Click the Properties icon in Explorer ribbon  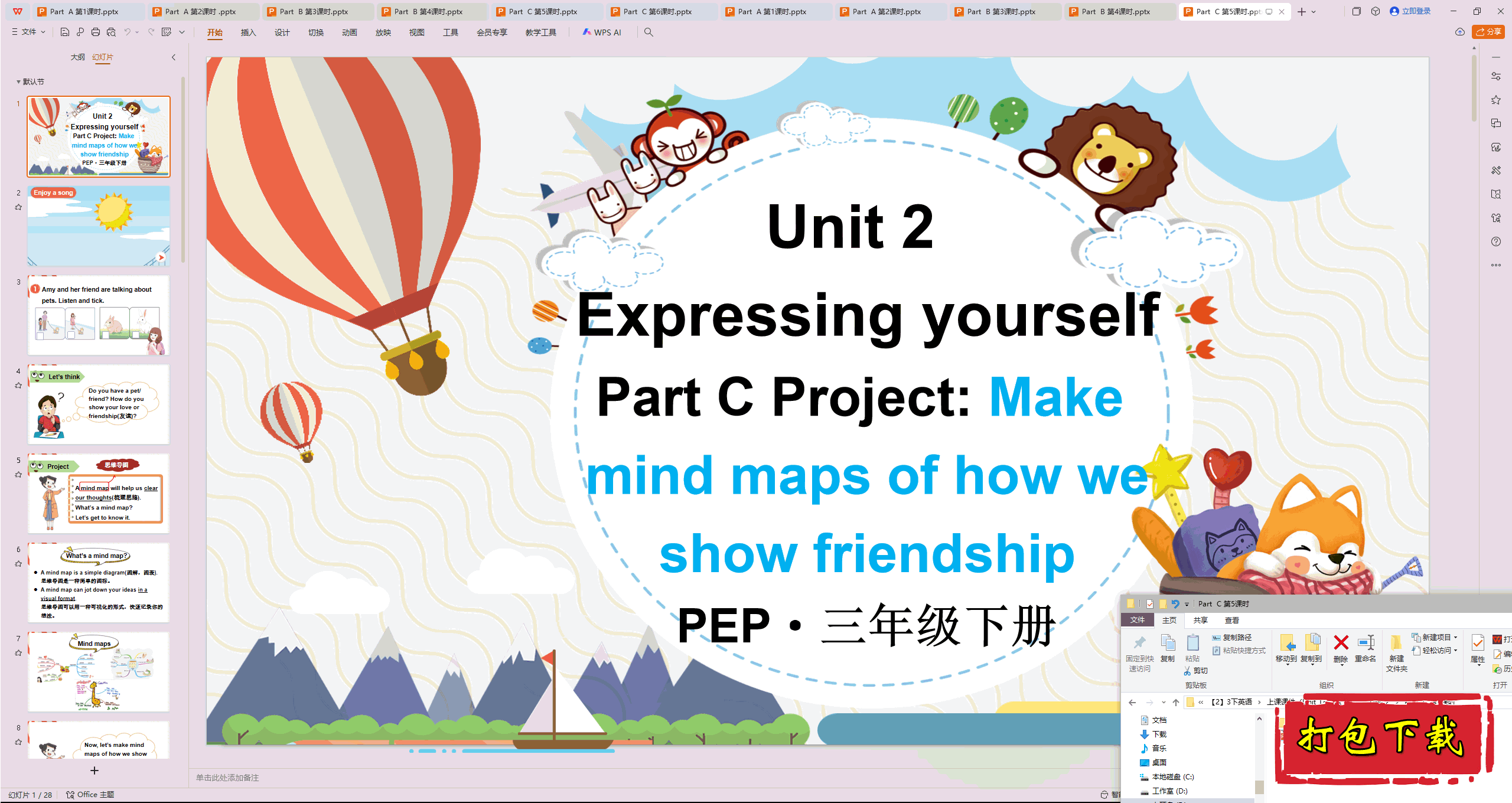point(1478,643)
